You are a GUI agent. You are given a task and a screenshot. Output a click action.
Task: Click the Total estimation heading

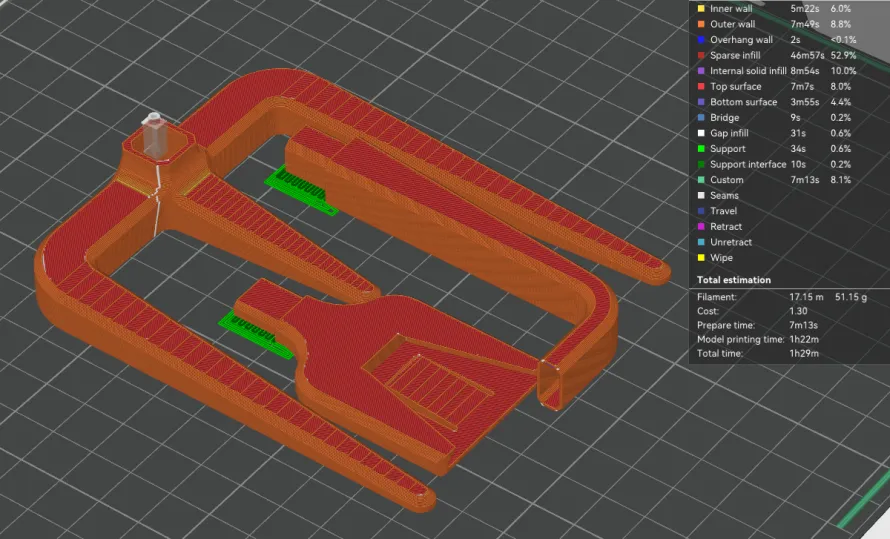pos(739,280)
